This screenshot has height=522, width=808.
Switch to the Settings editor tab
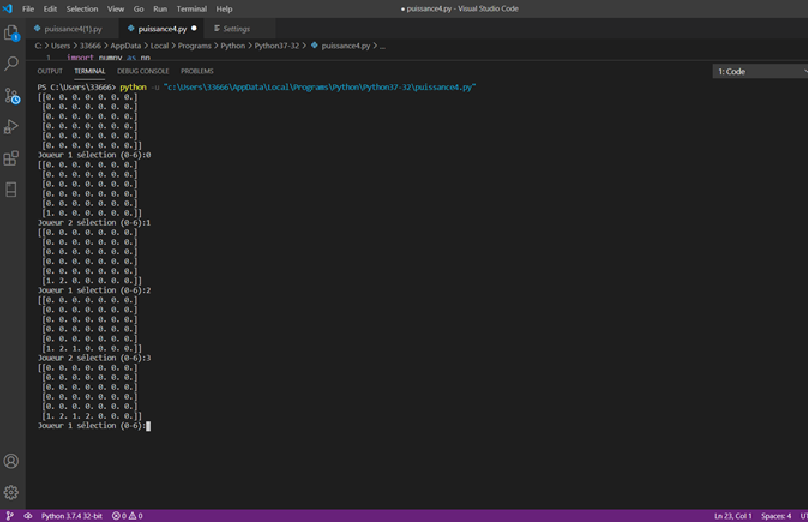(x=236, y=29)
